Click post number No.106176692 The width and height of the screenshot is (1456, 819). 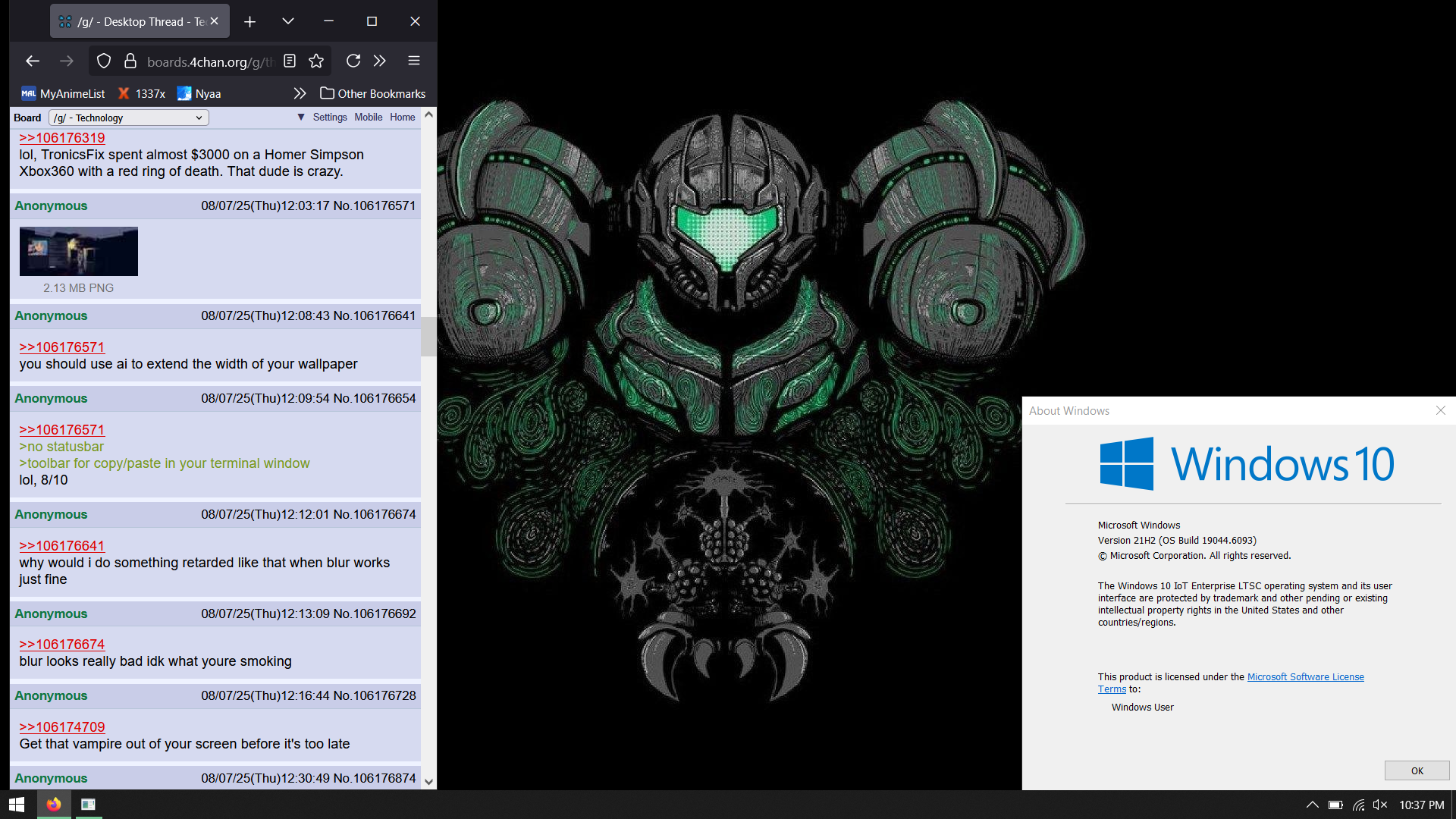coord(375,613)
